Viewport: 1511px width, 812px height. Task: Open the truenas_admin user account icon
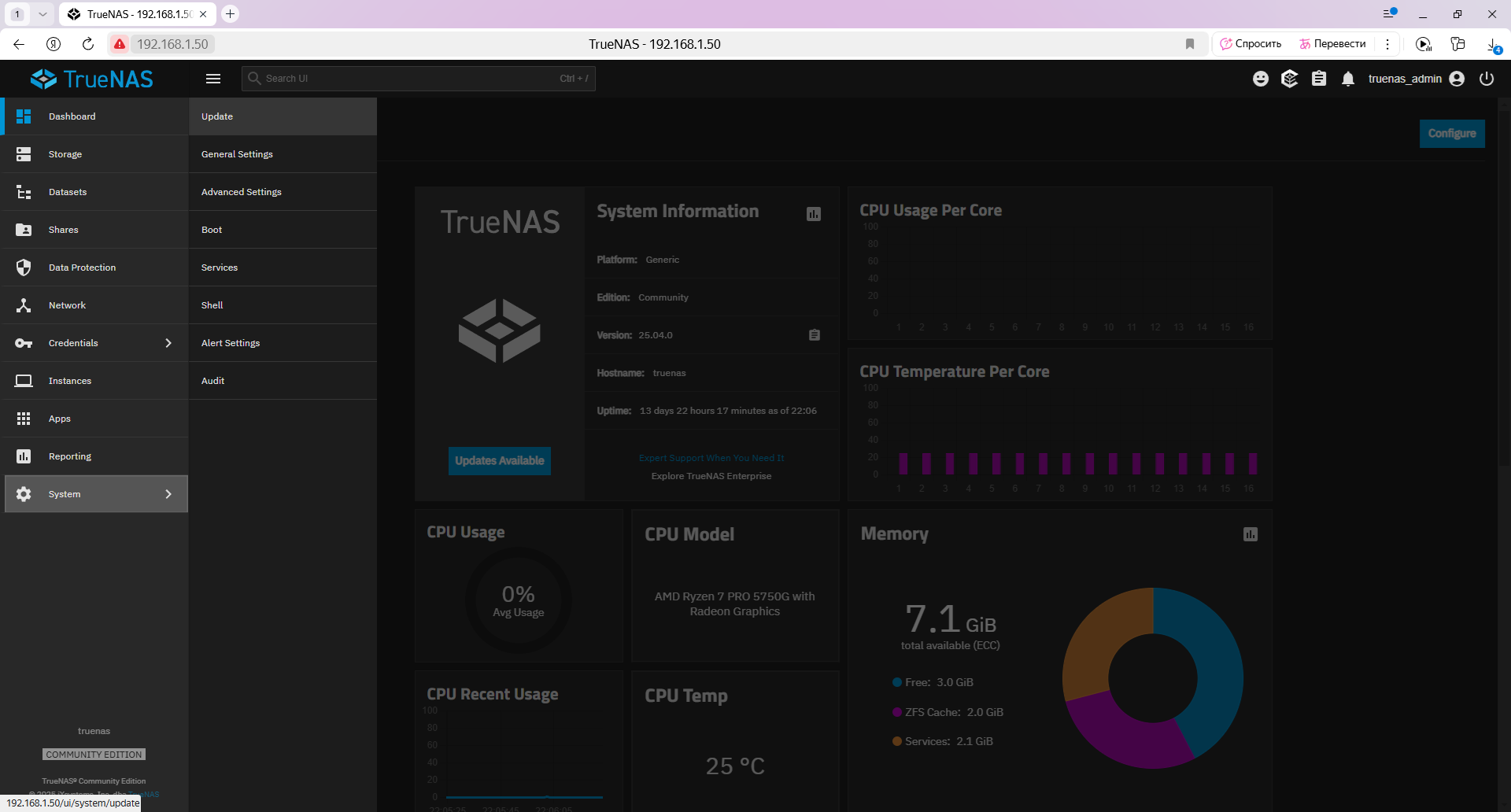tap(1457, 79)
